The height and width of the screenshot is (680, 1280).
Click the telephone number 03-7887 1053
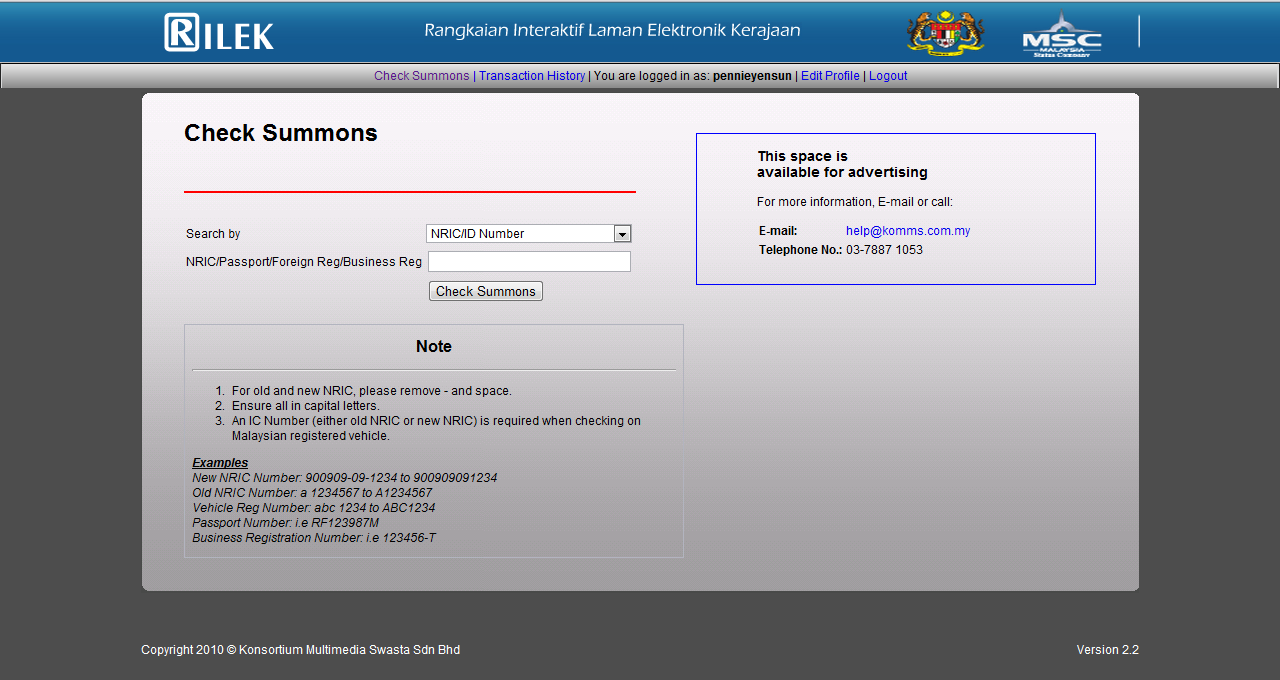[884, 250]
